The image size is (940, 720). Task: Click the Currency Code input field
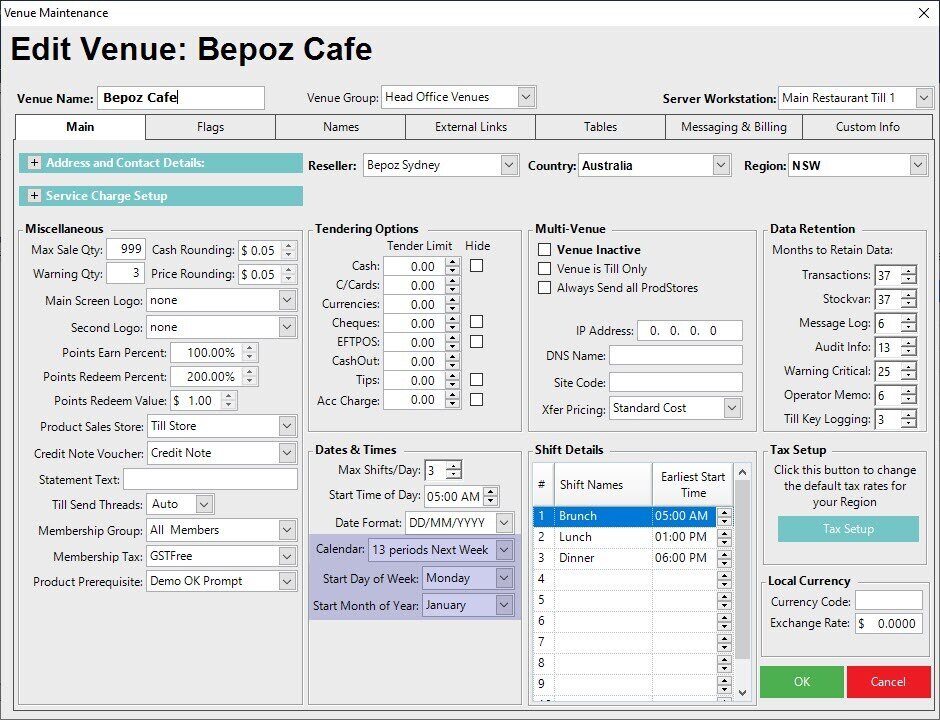(x=888, y=601)
